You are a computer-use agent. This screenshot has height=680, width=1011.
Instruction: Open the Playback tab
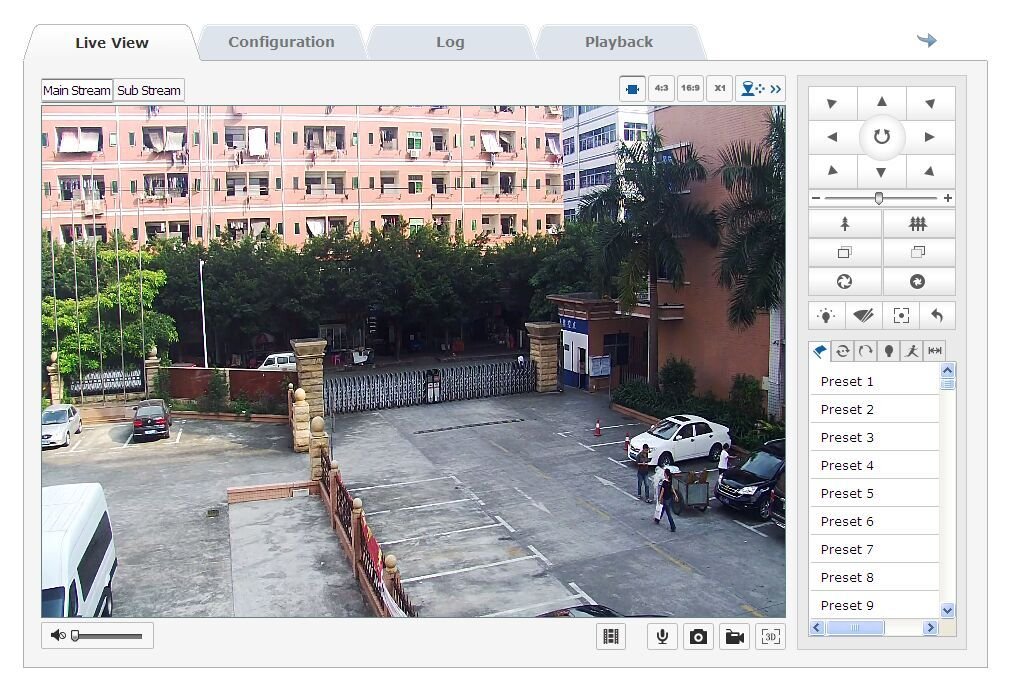[x=618, y=42]
